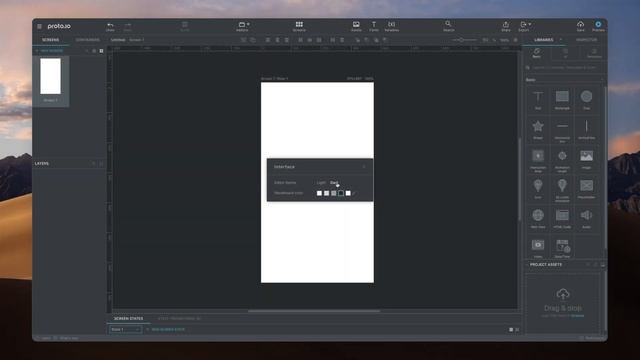Add the Placeholder library item
This screenshot has height=360, width=640.
point(587,189)
